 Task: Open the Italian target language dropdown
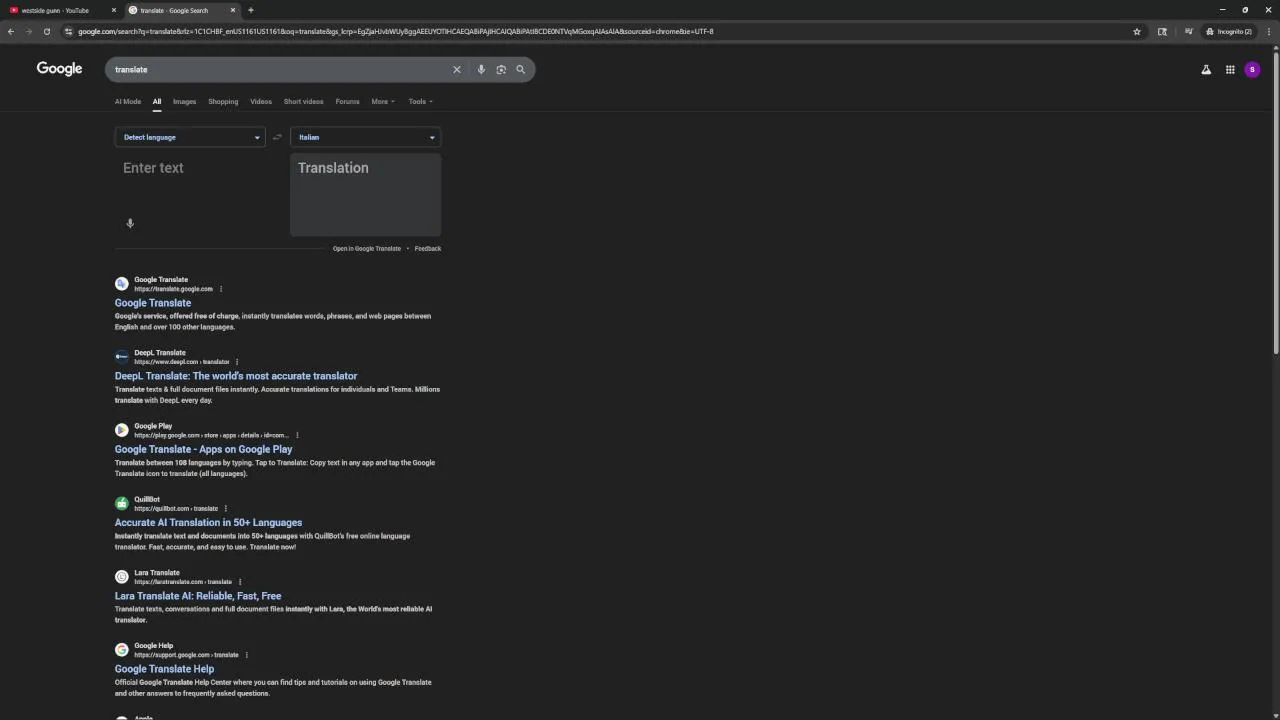pos(365,137)
